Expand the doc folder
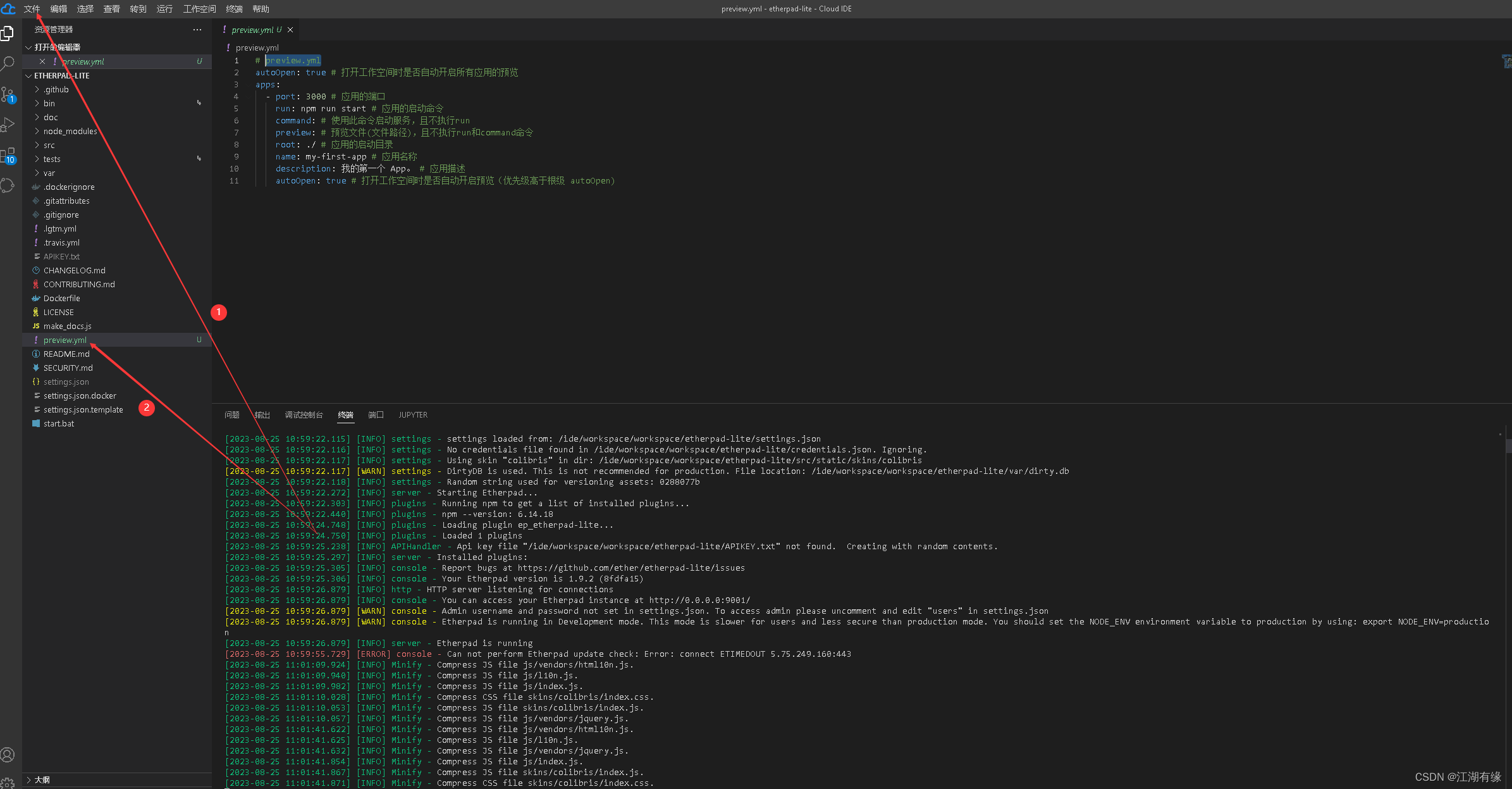 pyautogui.click(x=117, y=117)
